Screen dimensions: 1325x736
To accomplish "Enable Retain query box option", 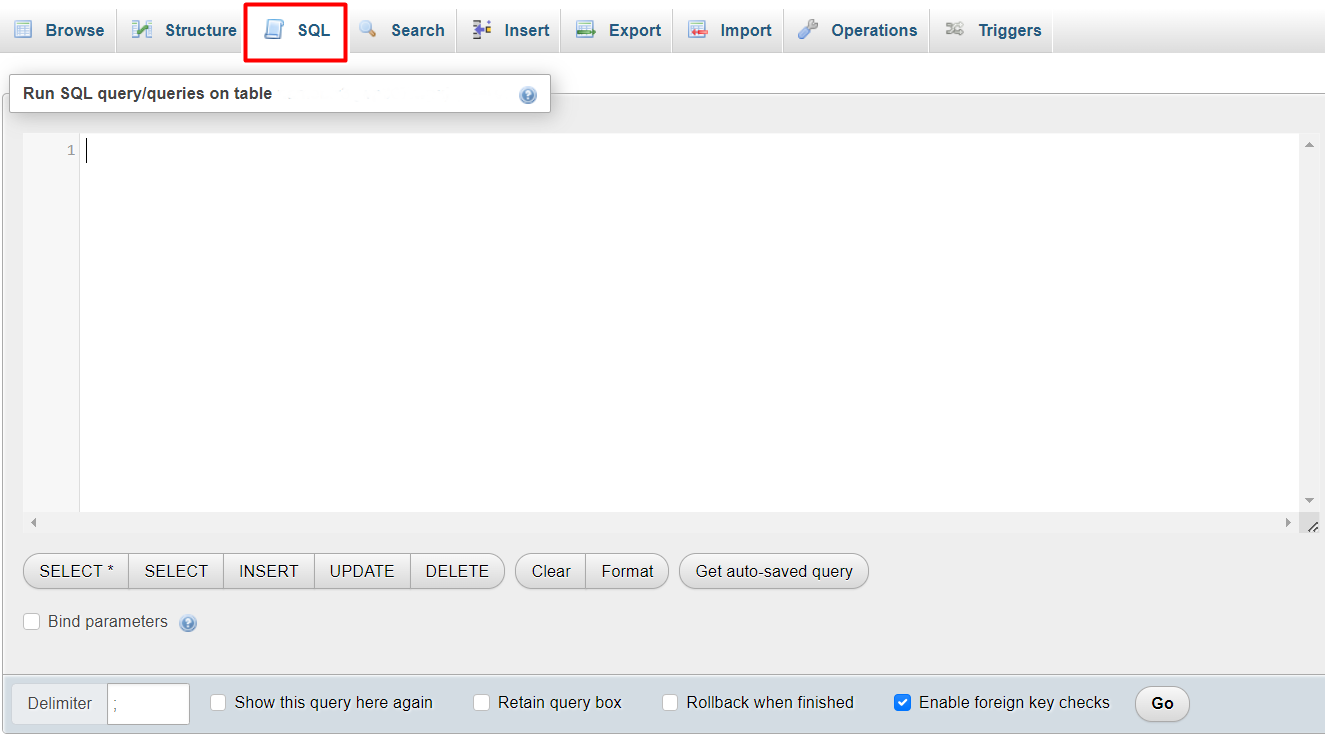I will pos(482,702).
